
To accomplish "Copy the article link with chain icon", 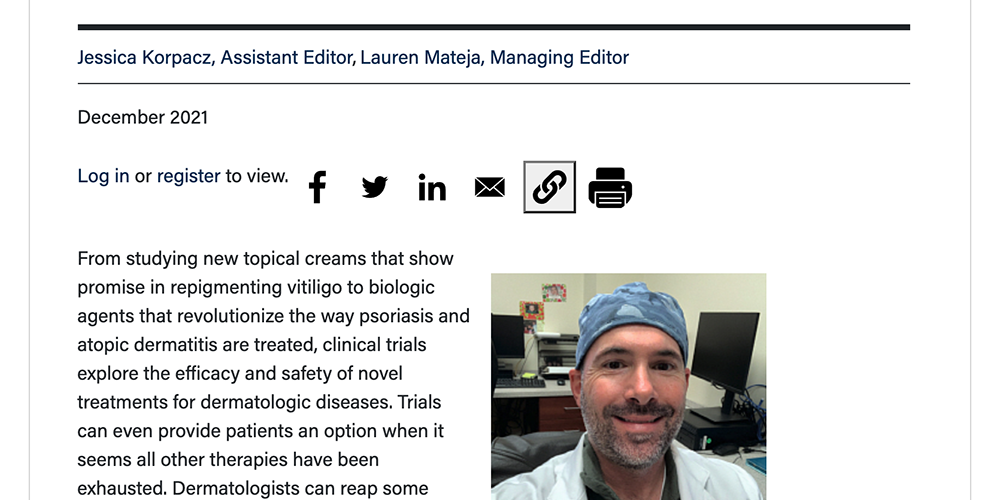I will pyautogui.click(x=550, y=187).
